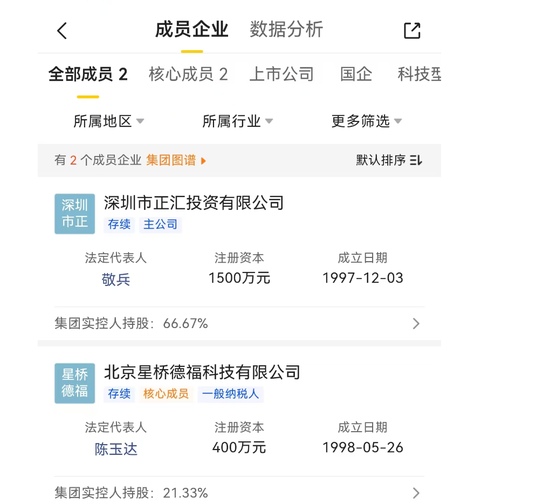550x504 pixels.
Task: Open the 所属行业 filter dropdown
Action: (x=237, y=121)
